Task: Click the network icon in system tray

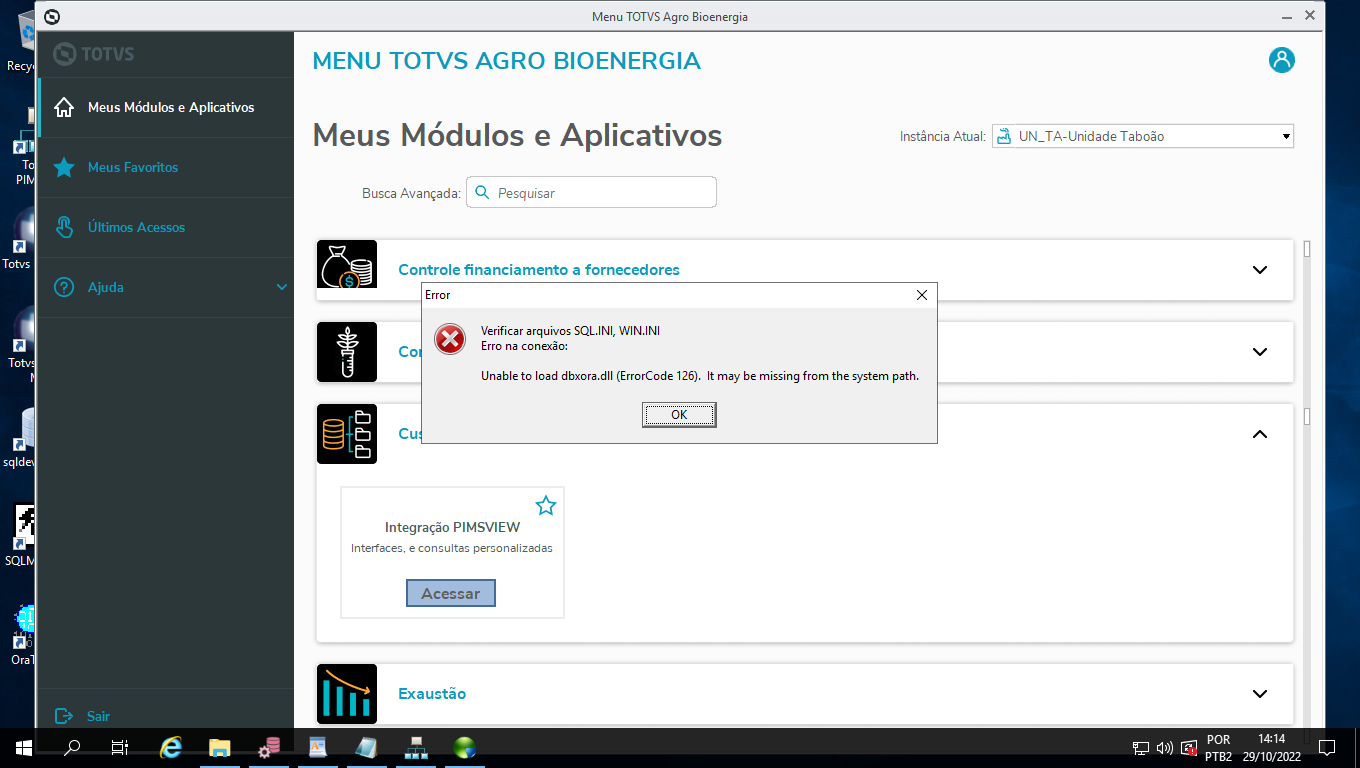Action: (1141, 748)
